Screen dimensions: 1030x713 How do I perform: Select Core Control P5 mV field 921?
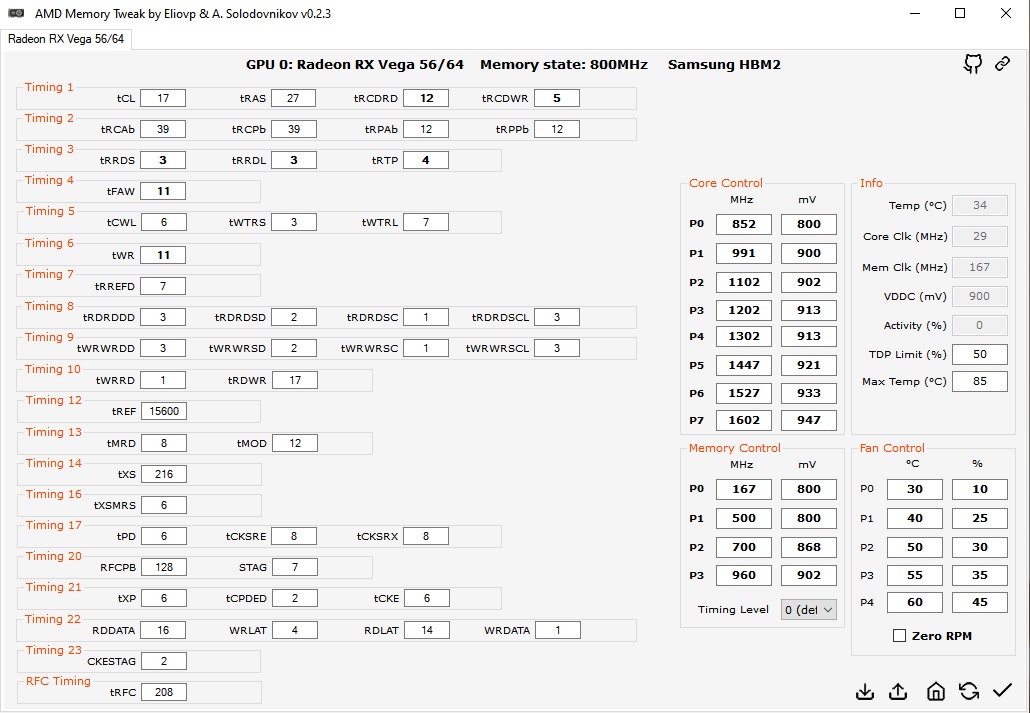809,365
